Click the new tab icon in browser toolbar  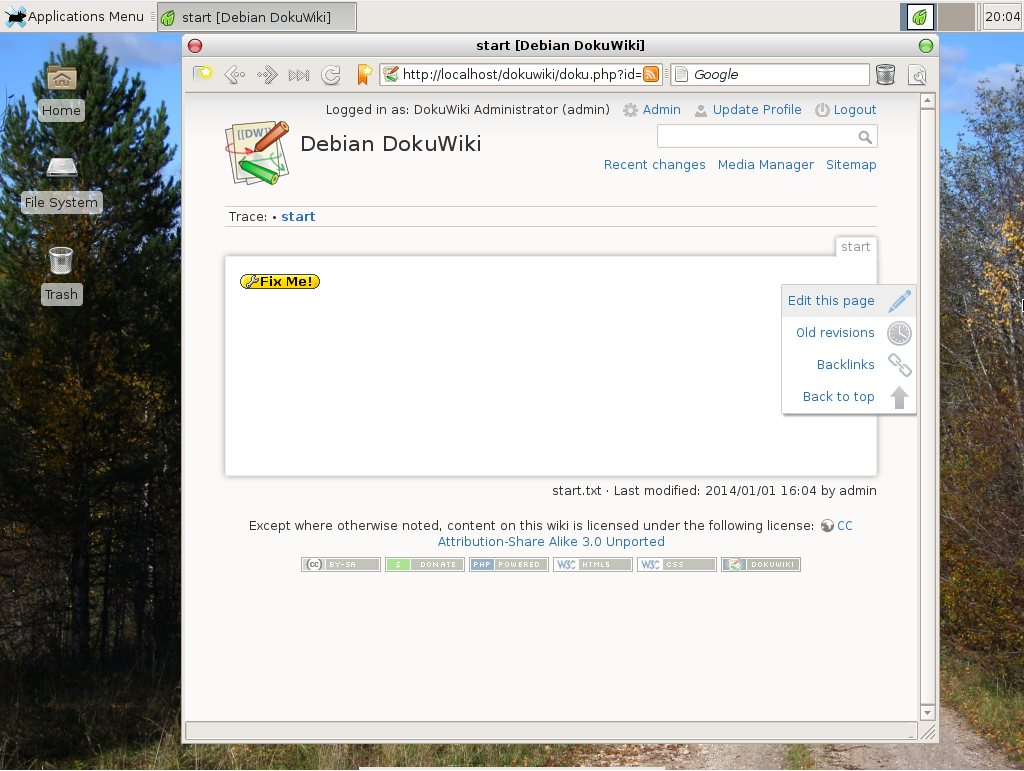[x=202, y=74]
